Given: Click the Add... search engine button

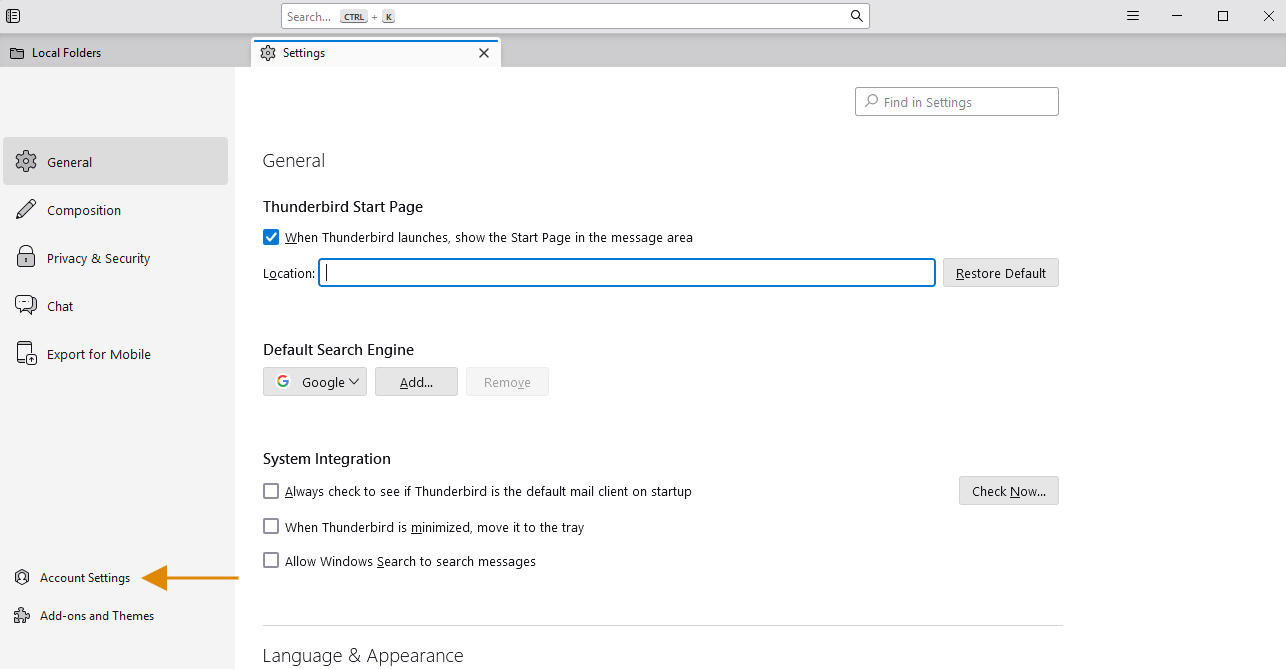Looking at the screenshot, I should click(416, 382).
